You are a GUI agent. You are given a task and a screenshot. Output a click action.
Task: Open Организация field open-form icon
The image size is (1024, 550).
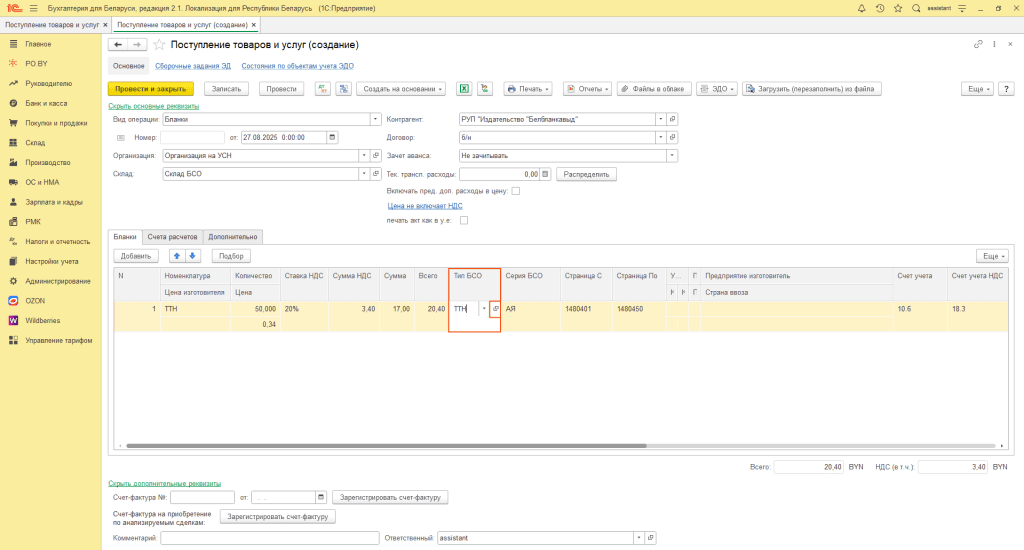pyautogui.click(x=376, y=155)
